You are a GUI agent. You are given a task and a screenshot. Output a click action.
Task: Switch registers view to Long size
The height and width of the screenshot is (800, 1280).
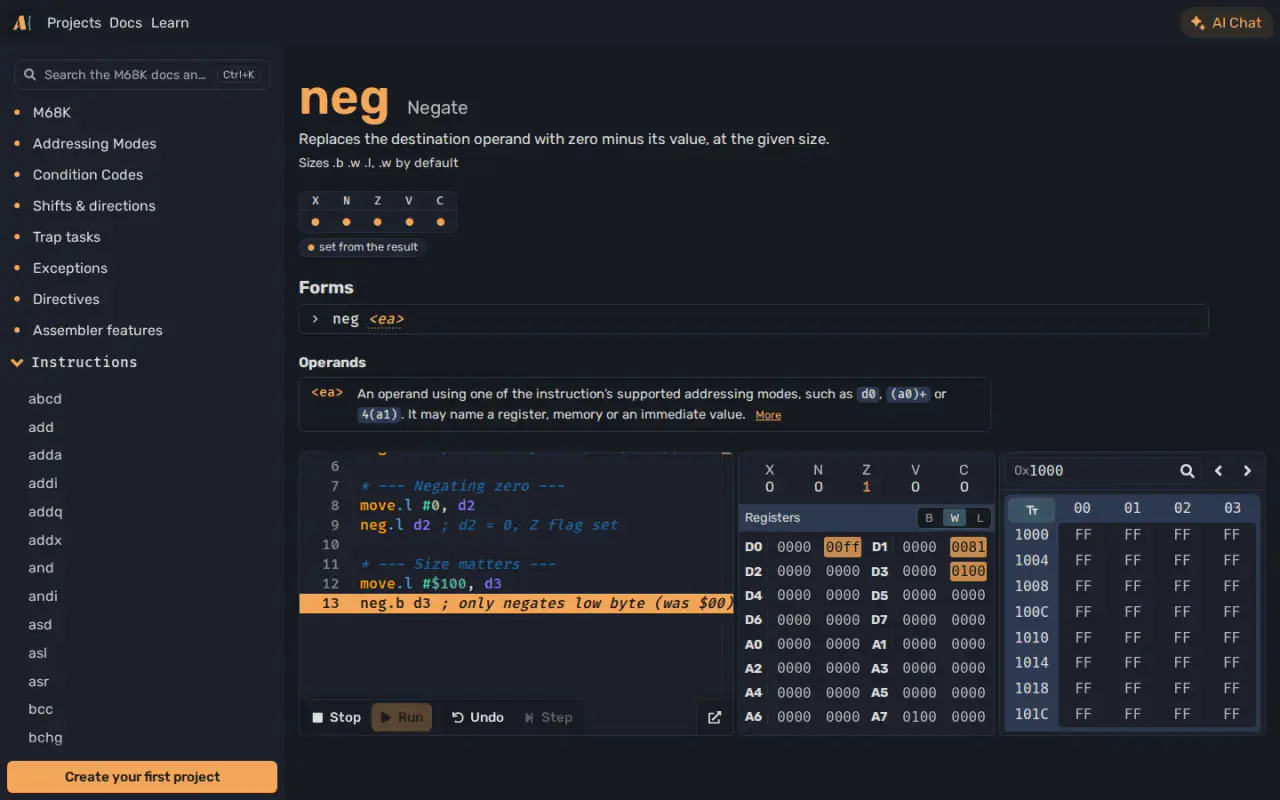[x=980, y=518]
